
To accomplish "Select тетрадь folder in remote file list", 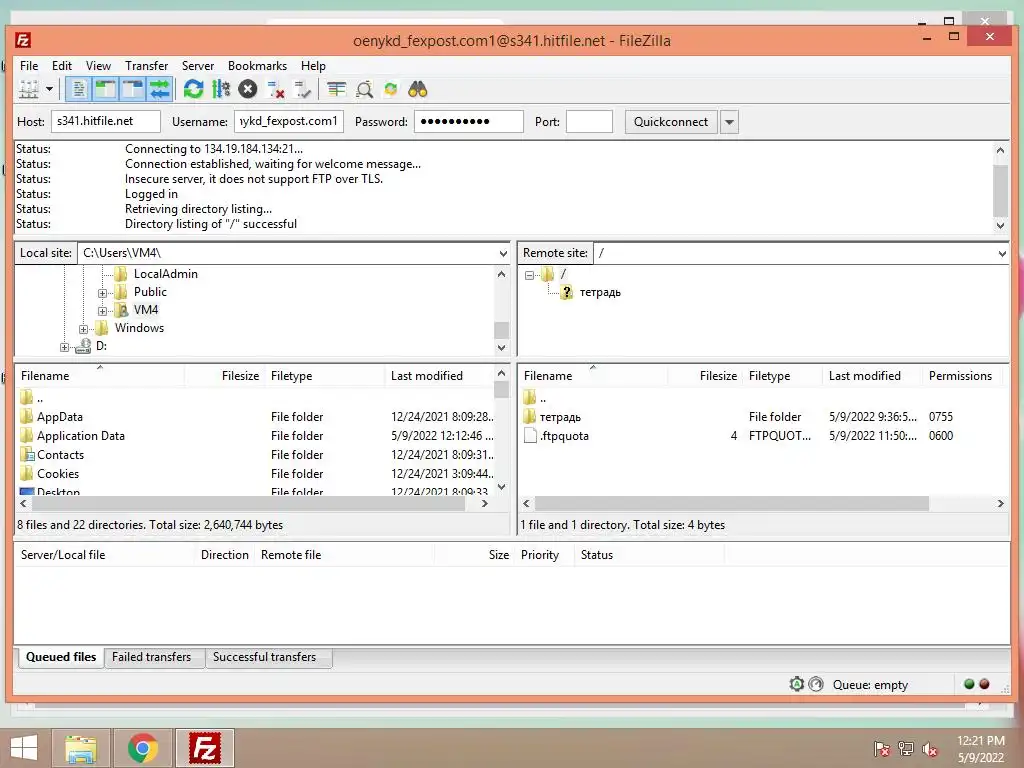I will tap(560, 417).
